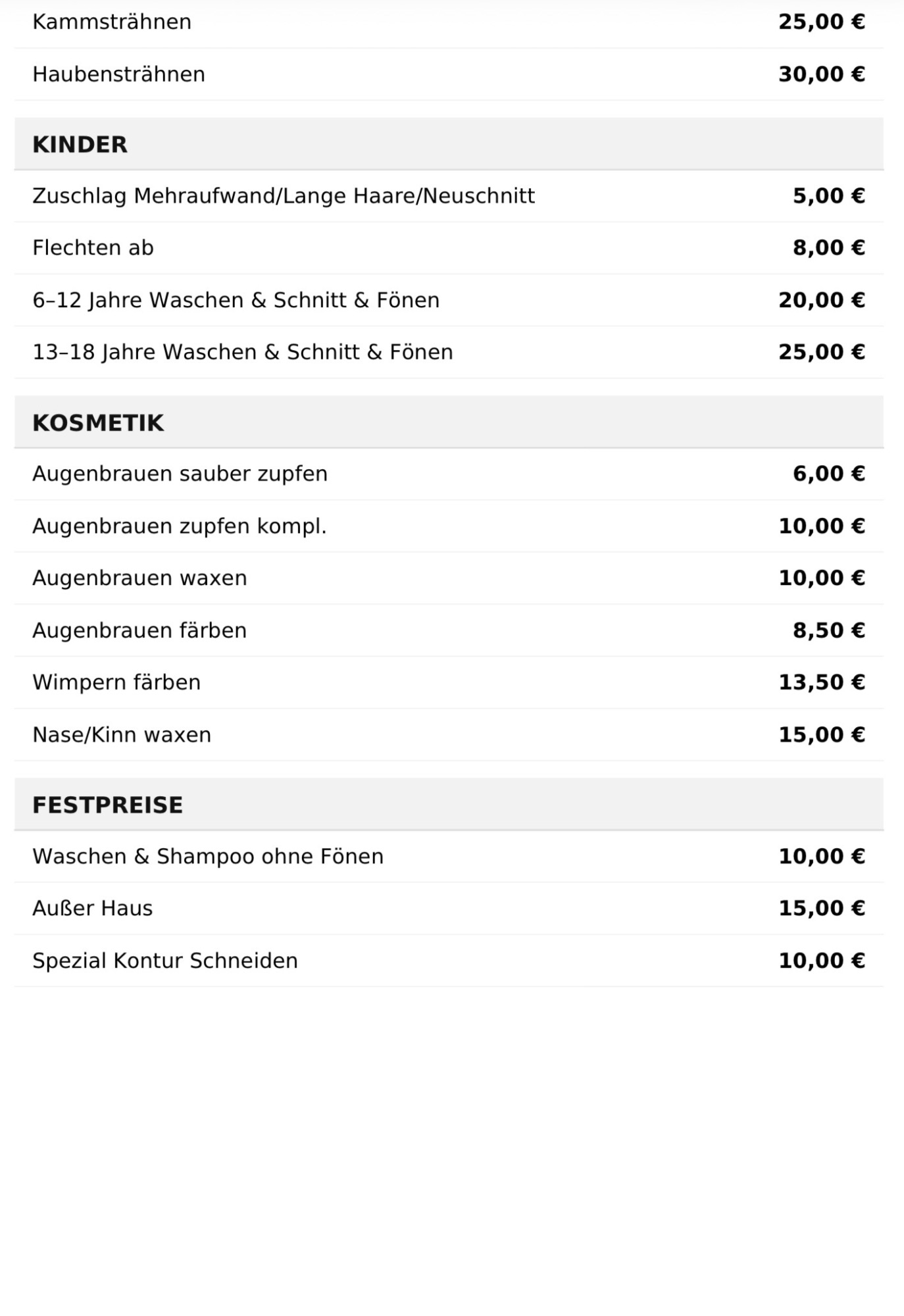Click the 13,50 € price
The image size is (904, 1316).
pos(821,682)
